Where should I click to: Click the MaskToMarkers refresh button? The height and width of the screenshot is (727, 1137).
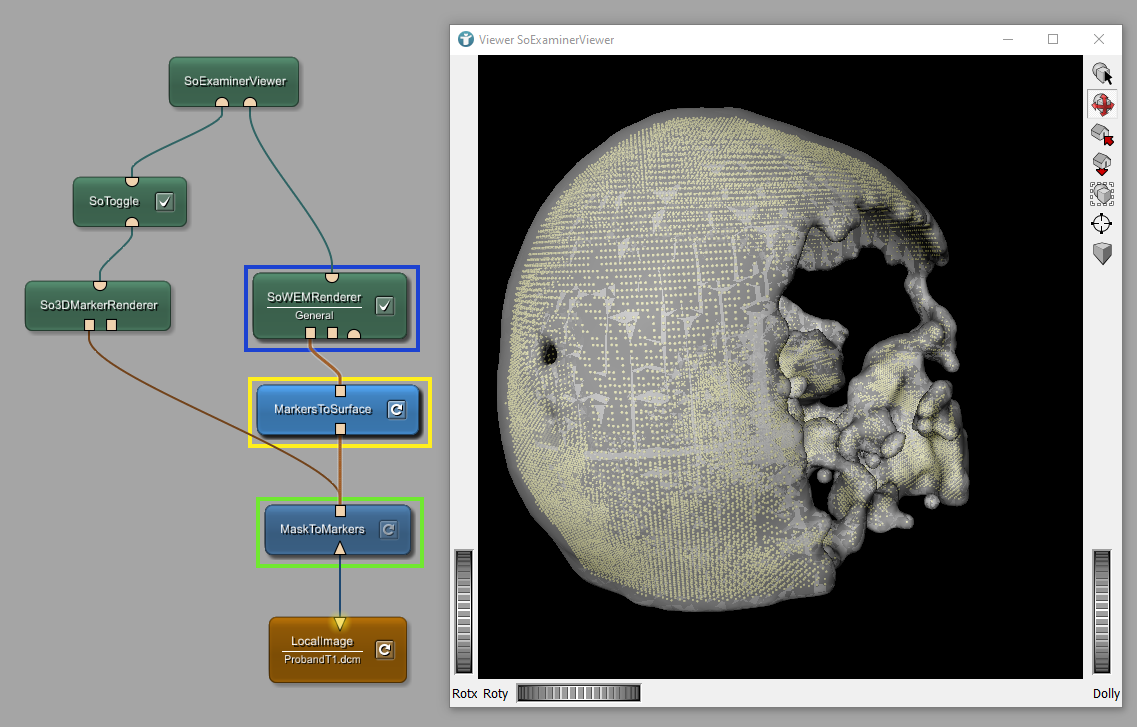[x=389, y=530]
